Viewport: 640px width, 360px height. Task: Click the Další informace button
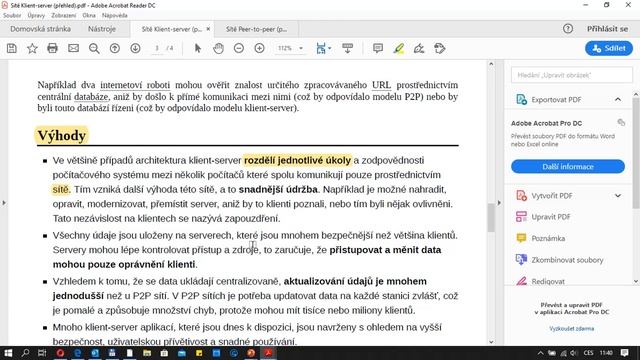[568, 167]
